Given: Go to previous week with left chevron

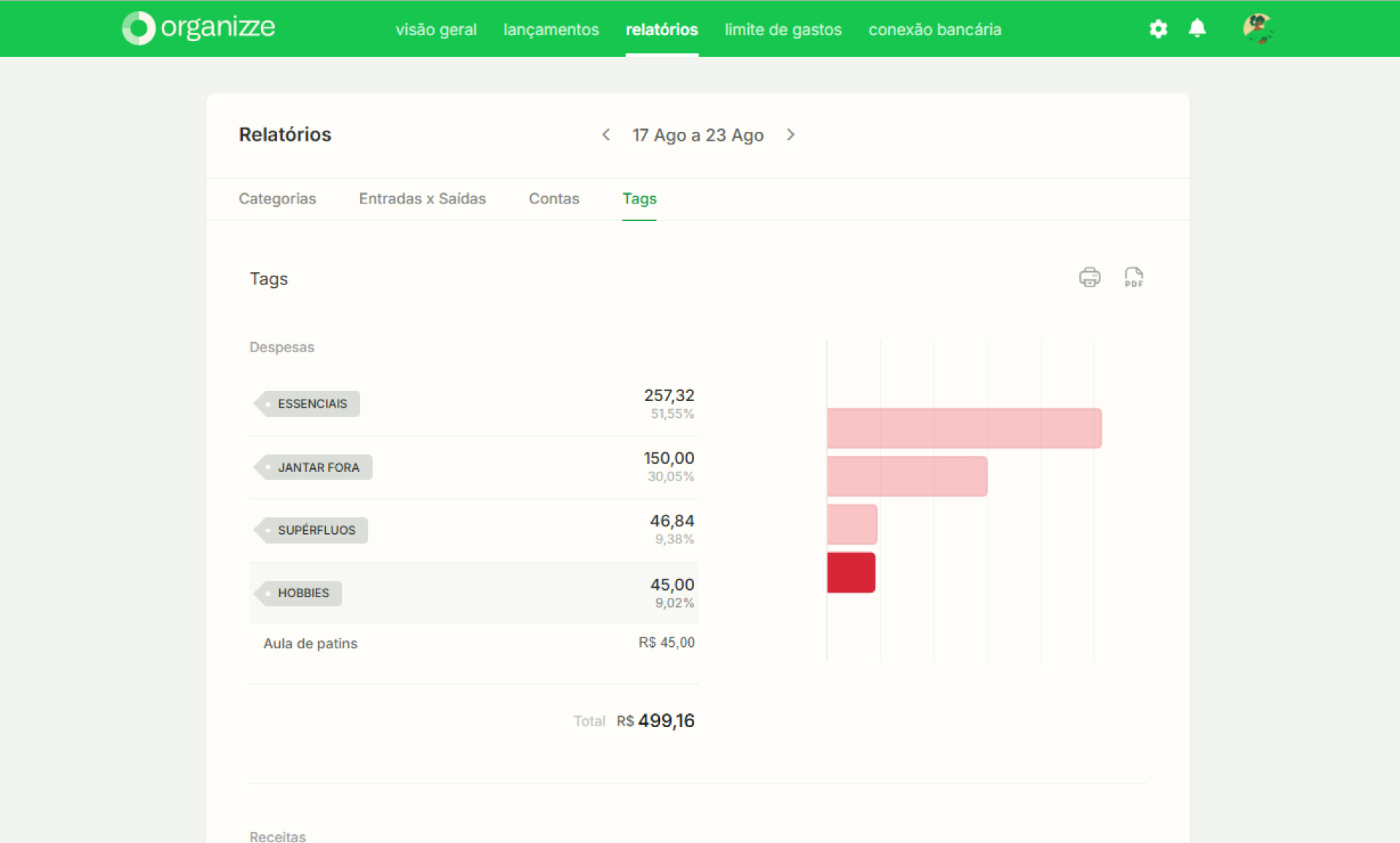Looking at the screenshot, I should click(606, 135).
